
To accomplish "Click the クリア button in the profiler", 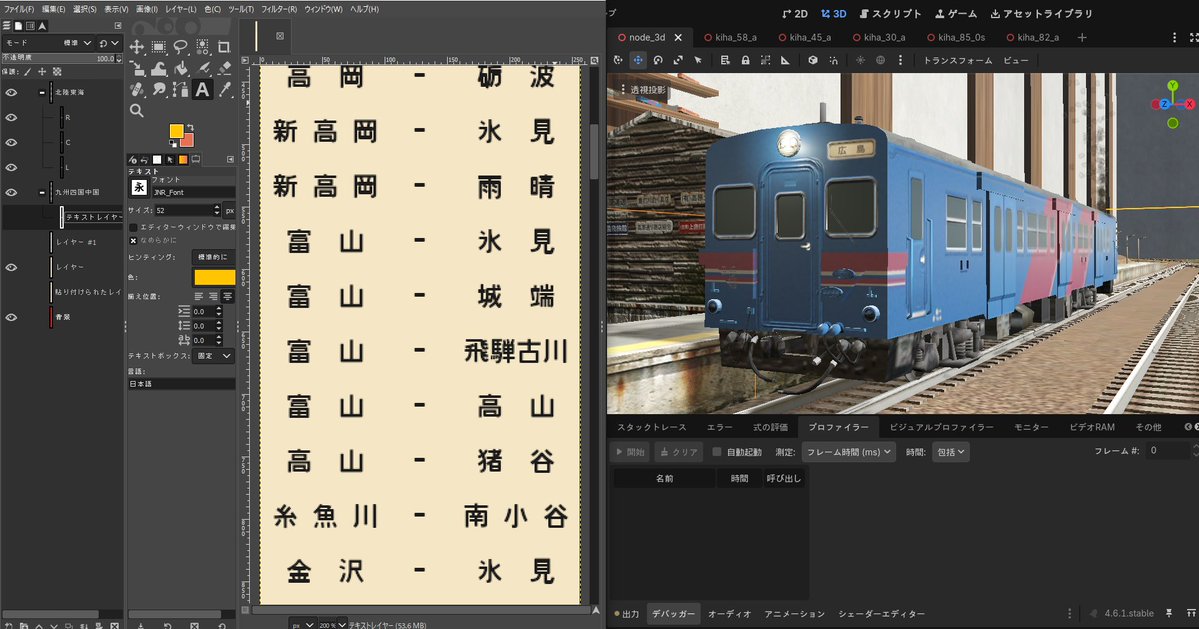I will point(679,452).
